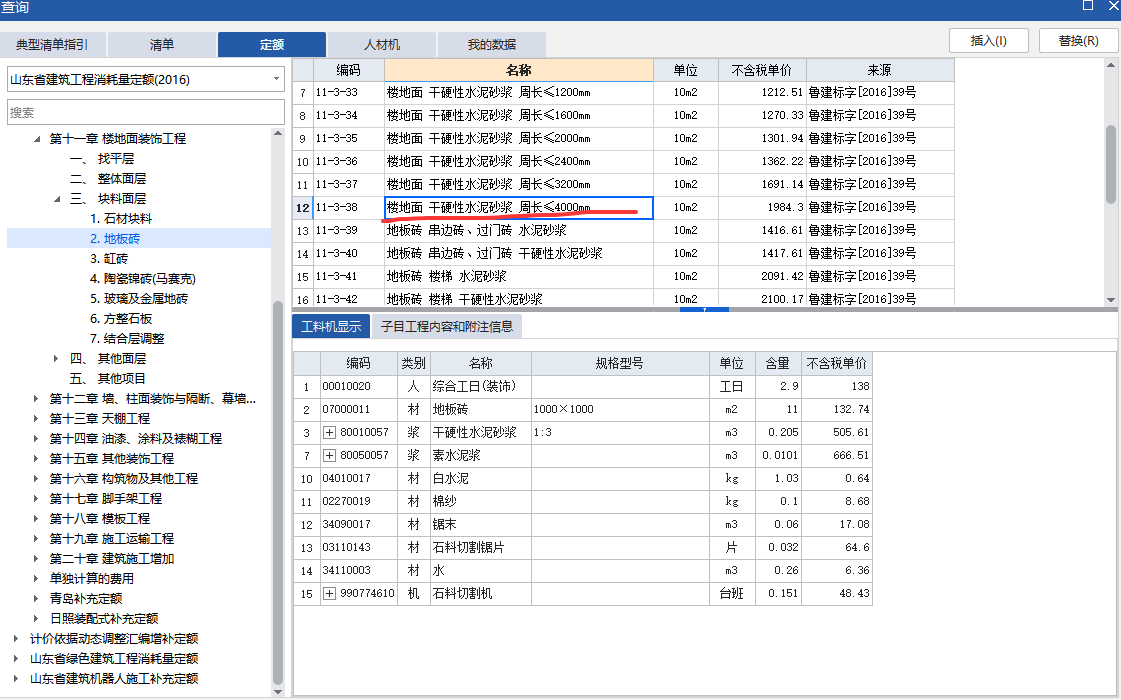Select the 白水泥 material row
1121x700 pixels.
[583, 478]
